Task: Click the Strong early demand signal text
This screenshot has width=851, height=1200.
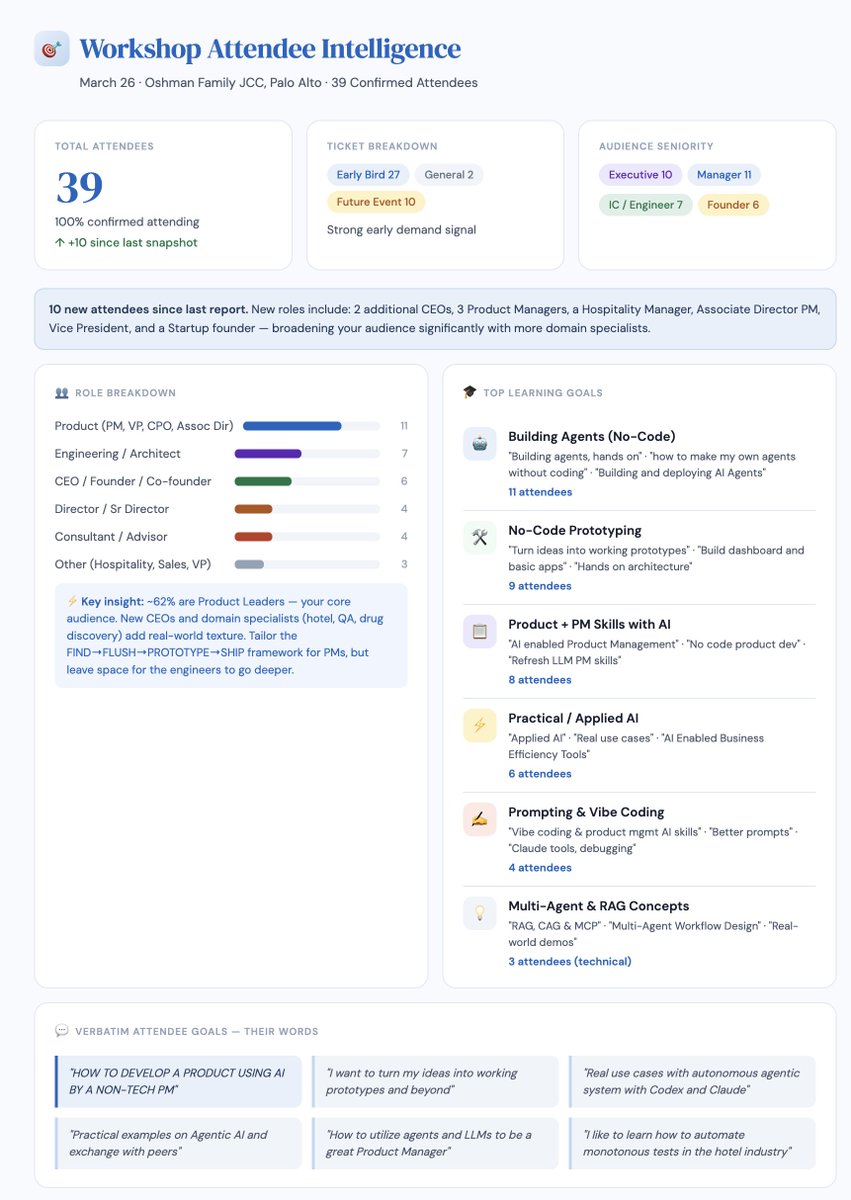Action: coord(401,229)
